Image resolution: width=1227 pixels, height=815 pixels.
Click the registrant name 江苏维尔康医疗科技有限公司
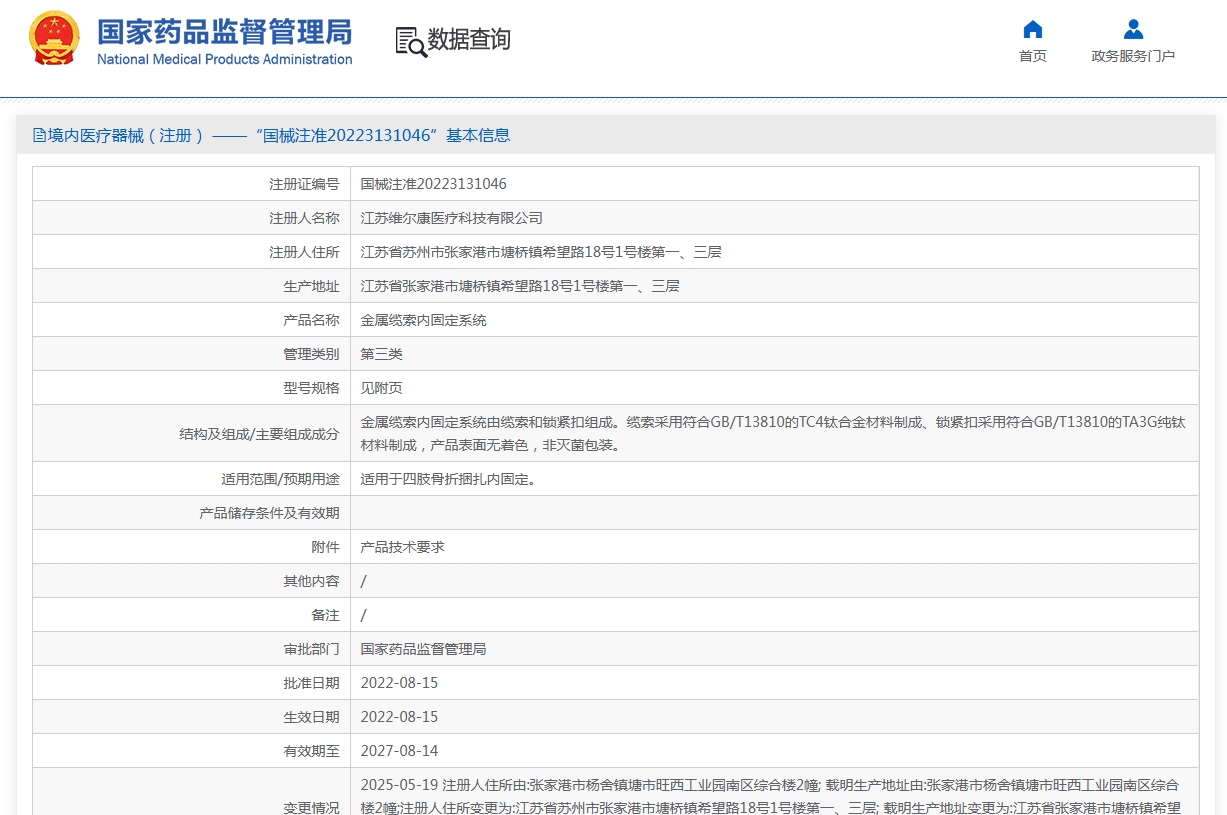[x=452, y=218]
